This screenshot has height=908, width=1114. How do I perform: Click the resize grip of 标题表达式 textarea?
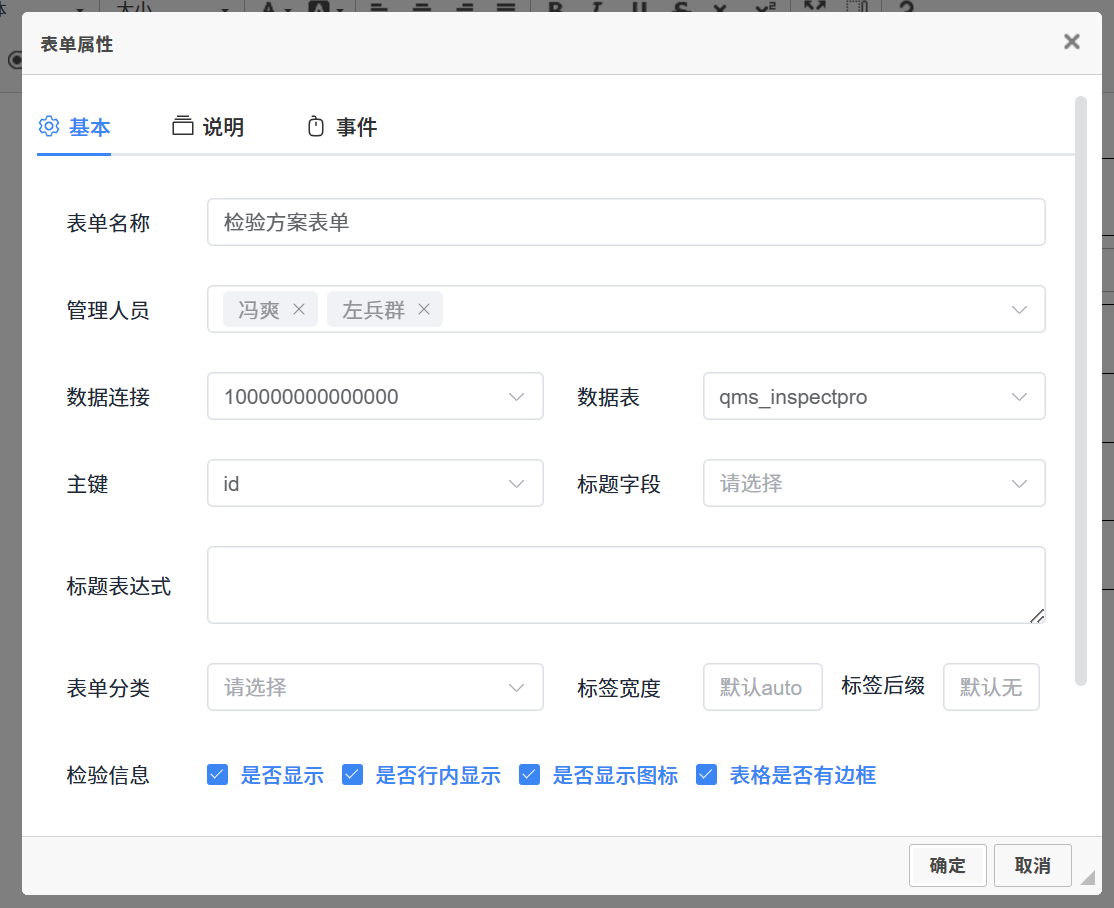click(x=1037, y=616)
